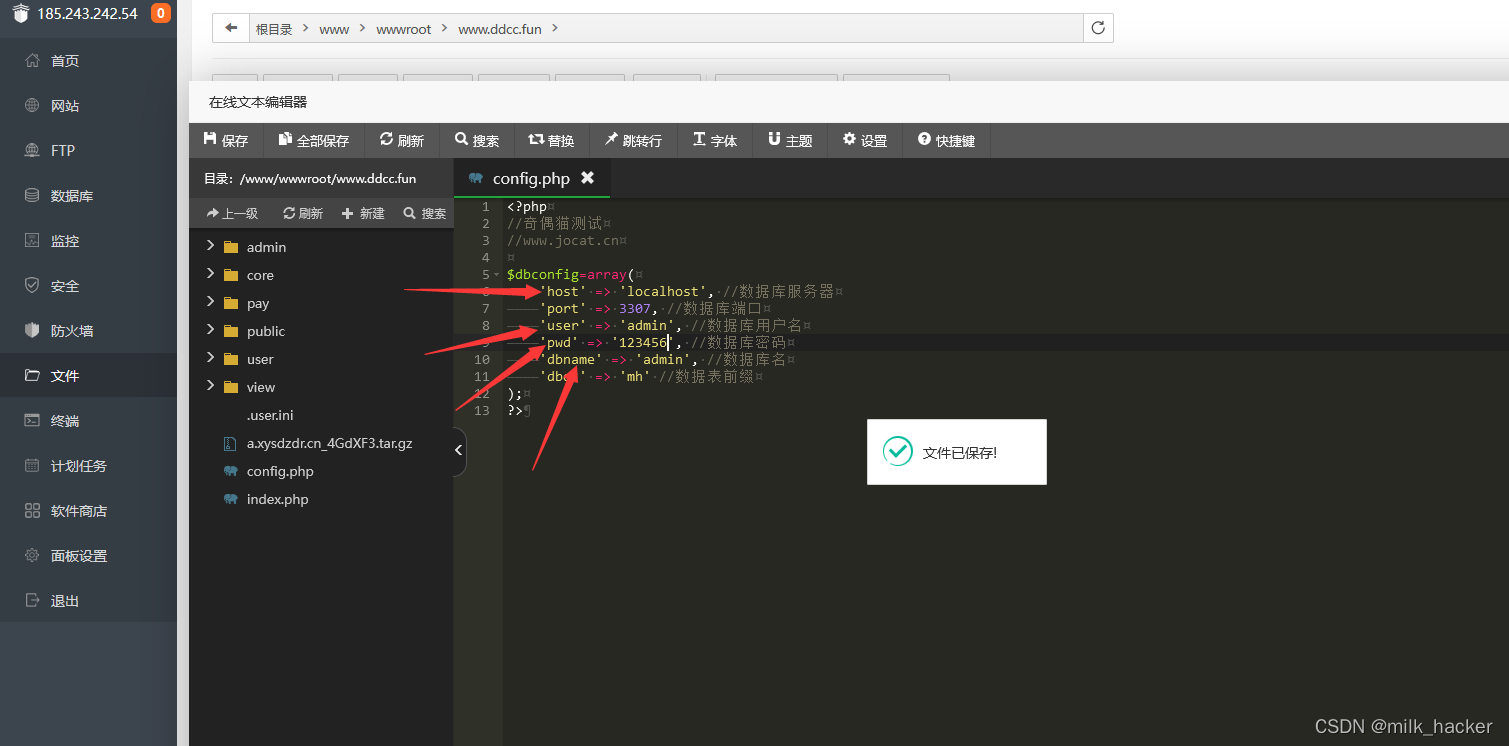Screen dimensions: 1509x746
Task: Open a.xysdzdr.cn_4GdXF3.tar.gz file
Action: click(329, 443)
